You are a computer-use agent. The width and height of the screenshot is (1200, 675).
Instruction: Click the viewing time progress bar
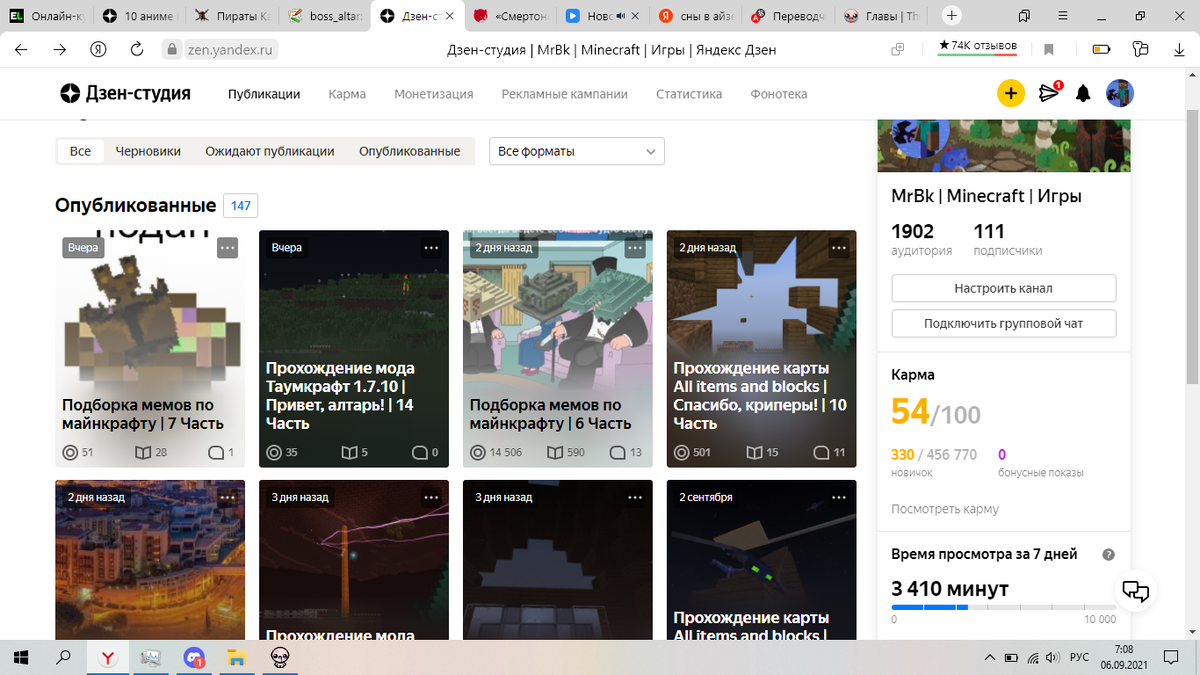click(x=1003, y=607)
